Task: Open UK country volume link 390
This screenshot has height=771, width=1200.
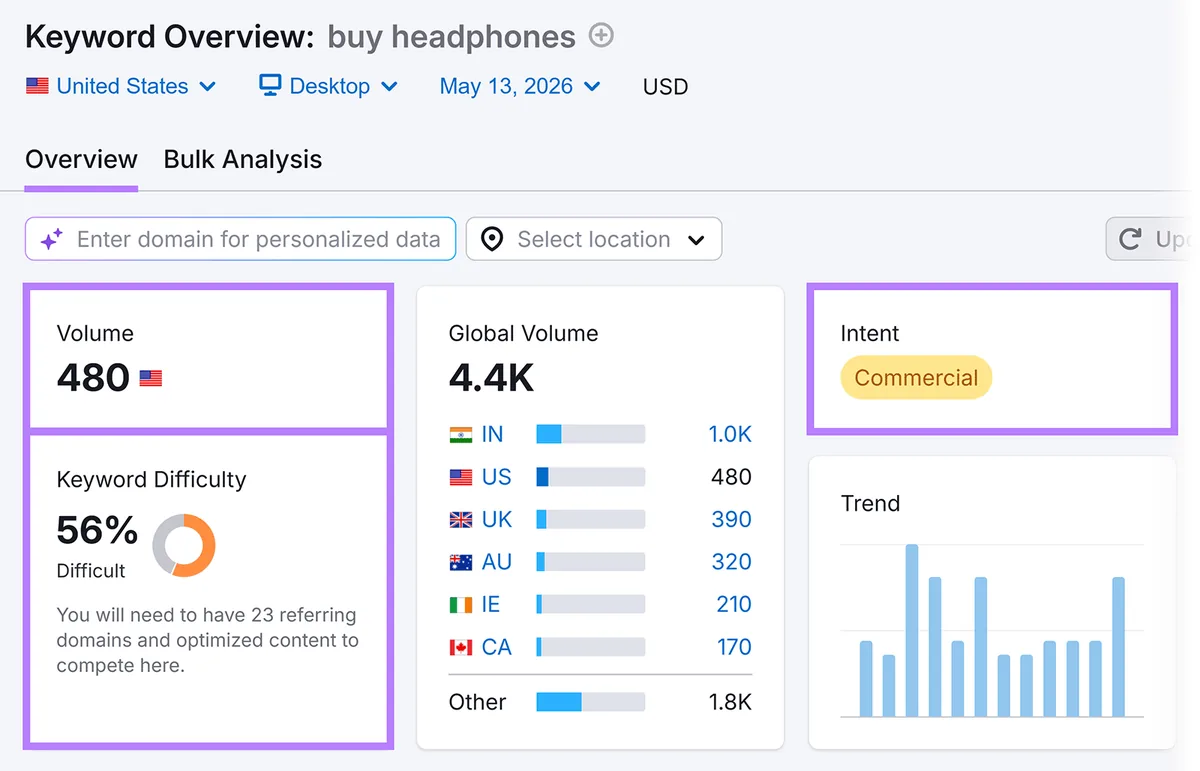Action: [731, 519]
